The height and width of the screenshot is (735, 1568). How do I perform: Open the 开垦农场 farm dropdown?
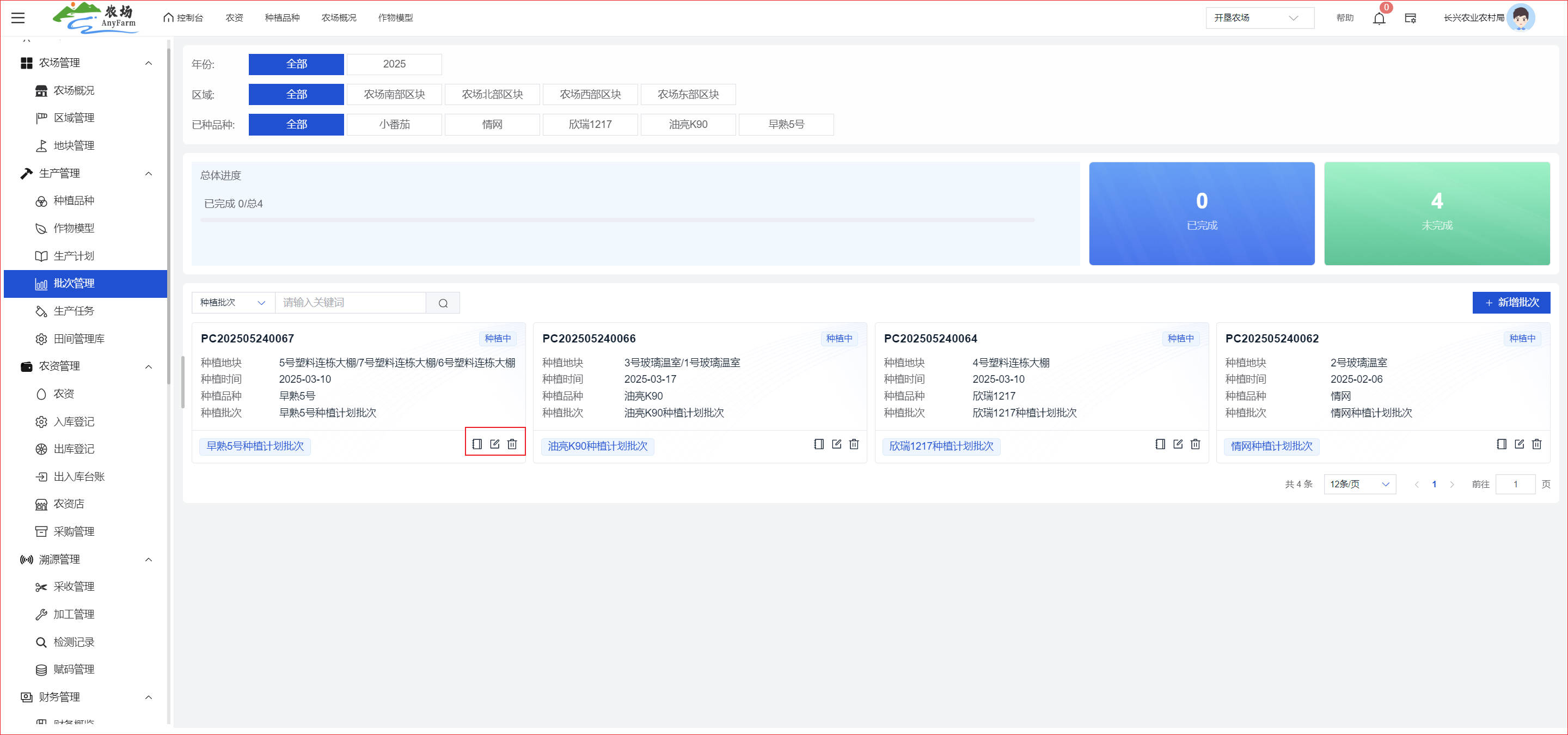click(x=1259, y=17)
